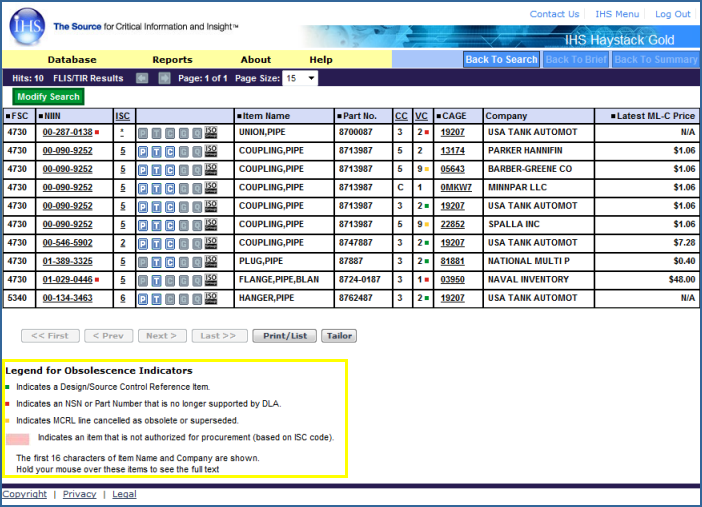
Task: Click the green Modify Search button
Action: pos(48,97)
